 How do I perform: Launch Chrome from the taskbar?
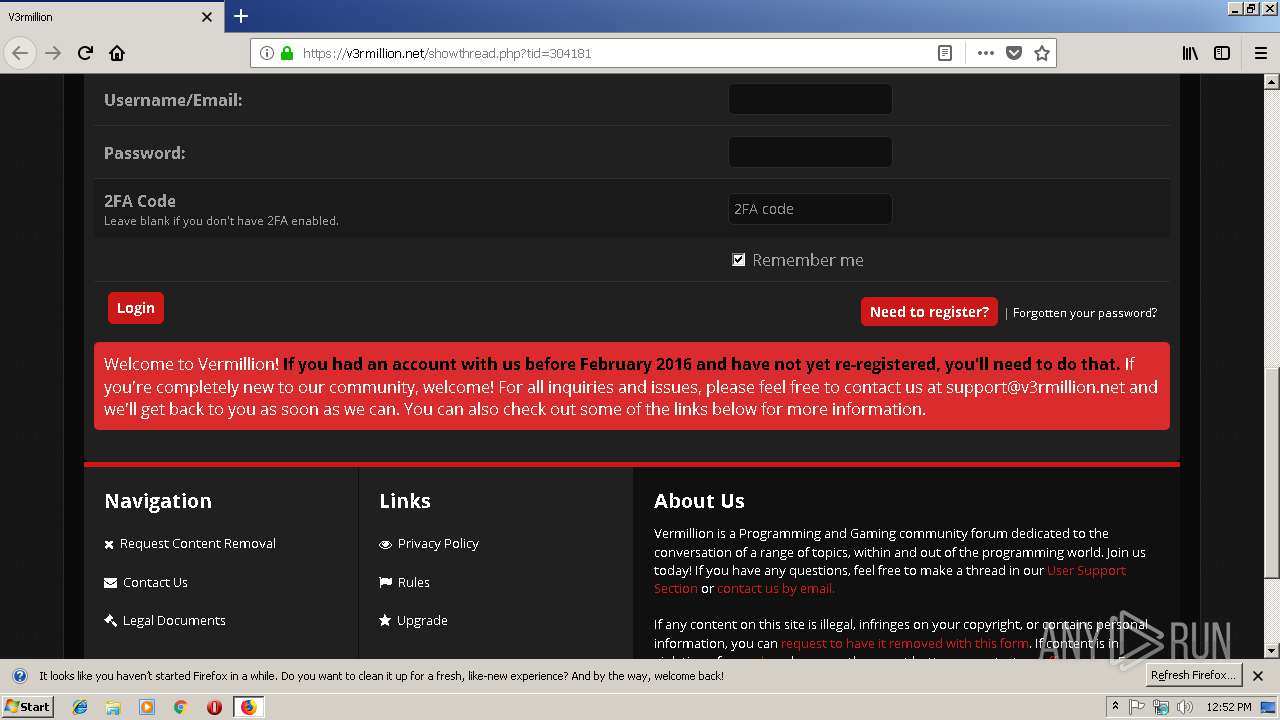tap(180, 707)
